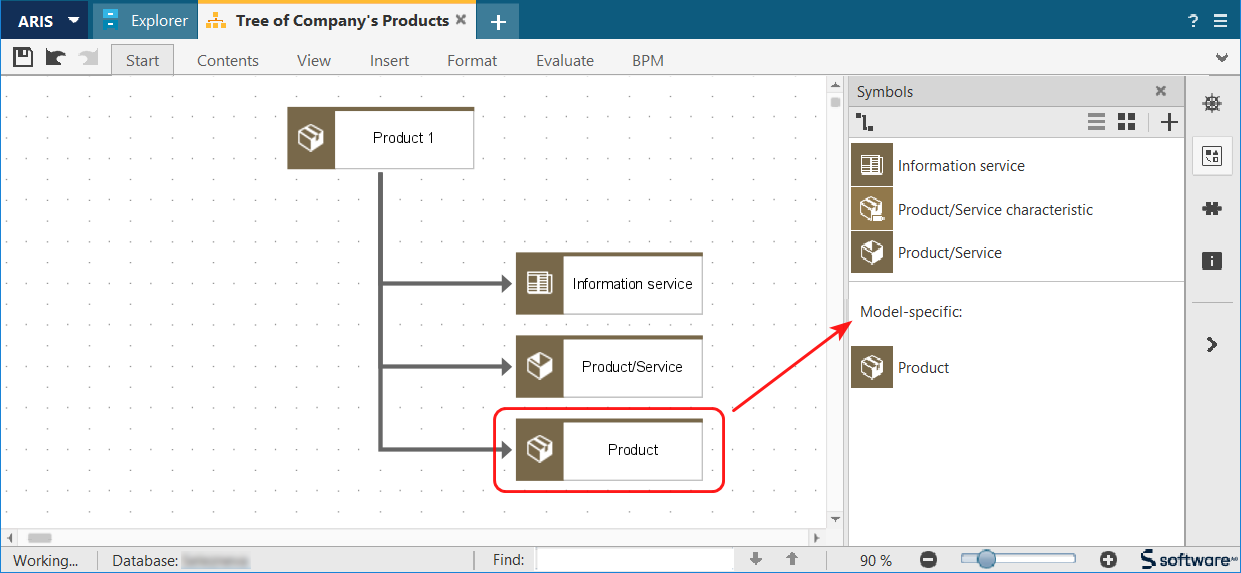Click inside the Find input field
This screenshot has width=1241, height=573.
point(635,560)
